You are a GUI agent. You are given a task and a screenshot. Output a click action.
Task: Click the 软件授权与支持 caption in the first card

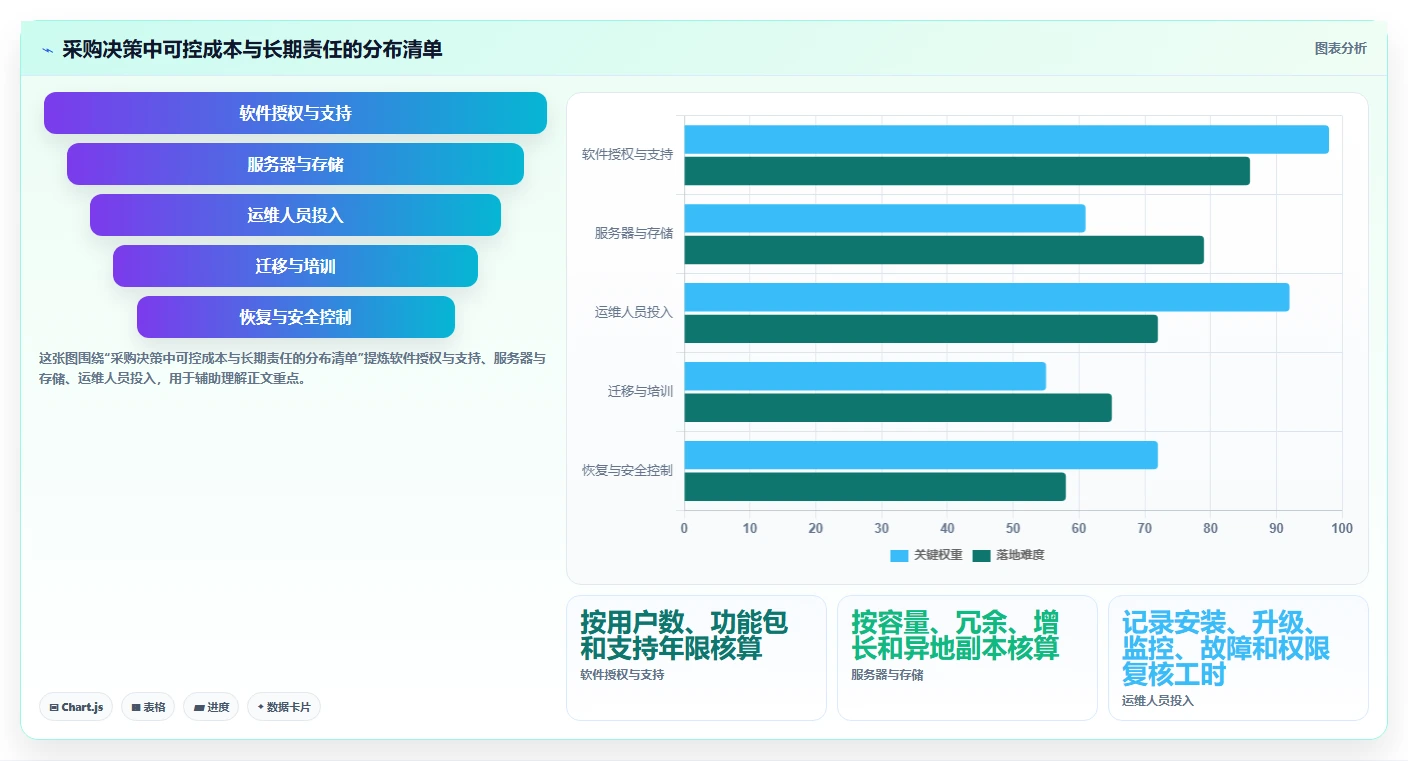(622, 675)
